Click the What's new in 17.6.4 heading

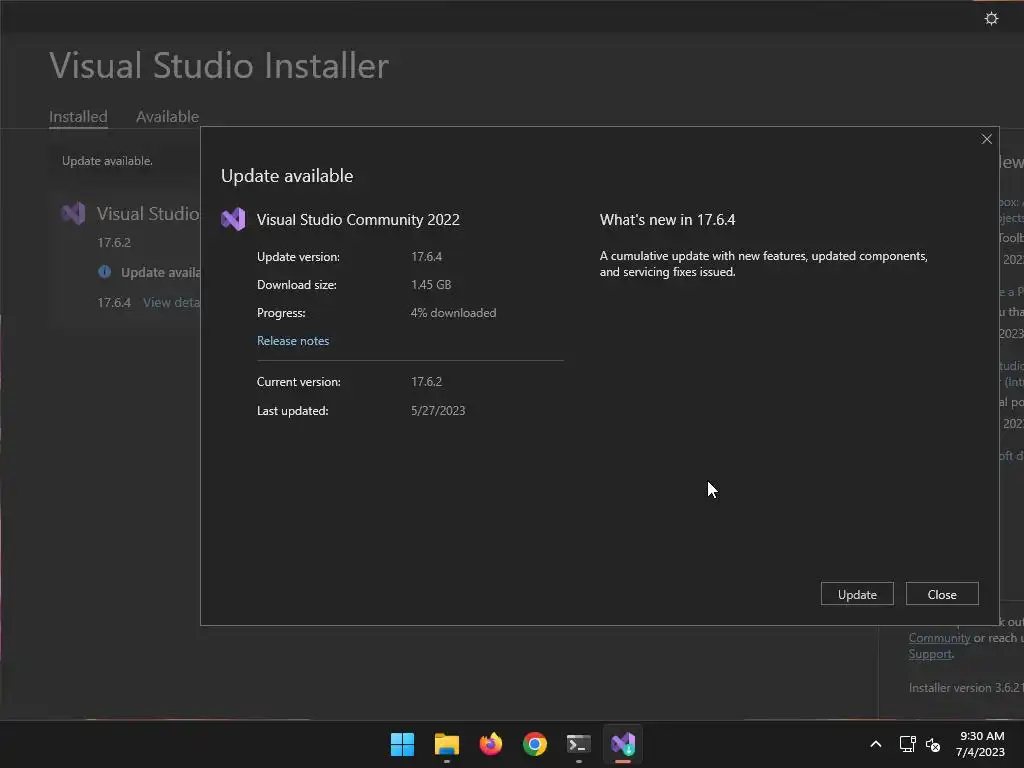point(667,219)
